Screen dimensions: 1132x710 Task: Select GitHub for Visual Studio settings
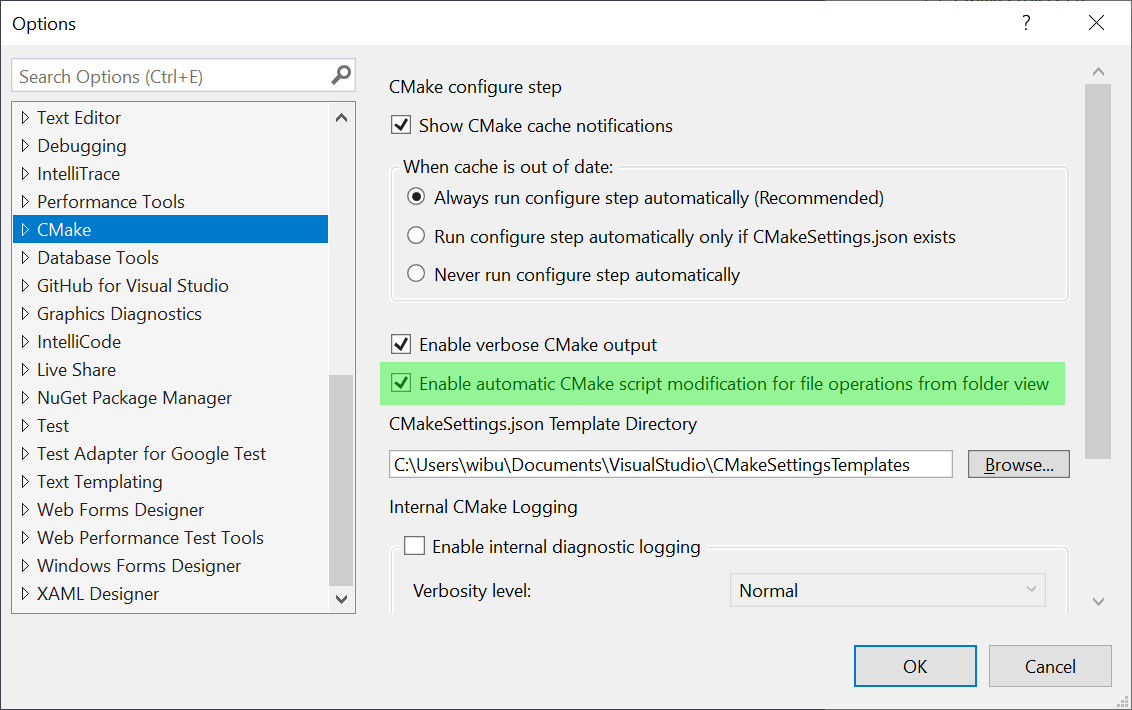click(x=132, y=285)
